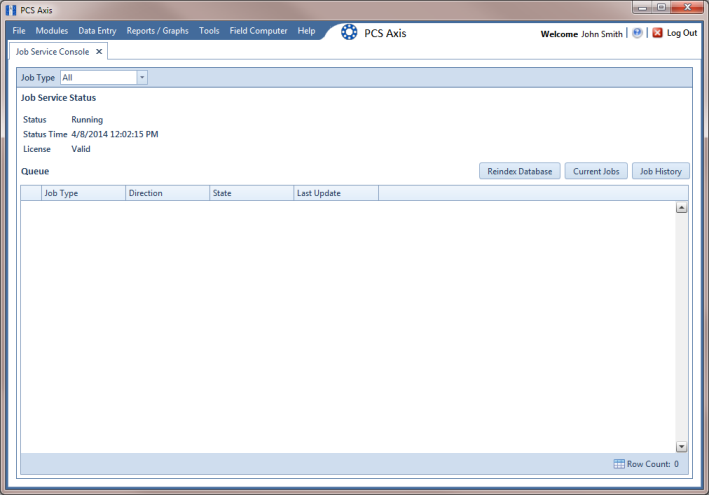This screenshot has width=709, height=495.
Task: Expand the Job Type dropdown arrow
Action: 142,77
